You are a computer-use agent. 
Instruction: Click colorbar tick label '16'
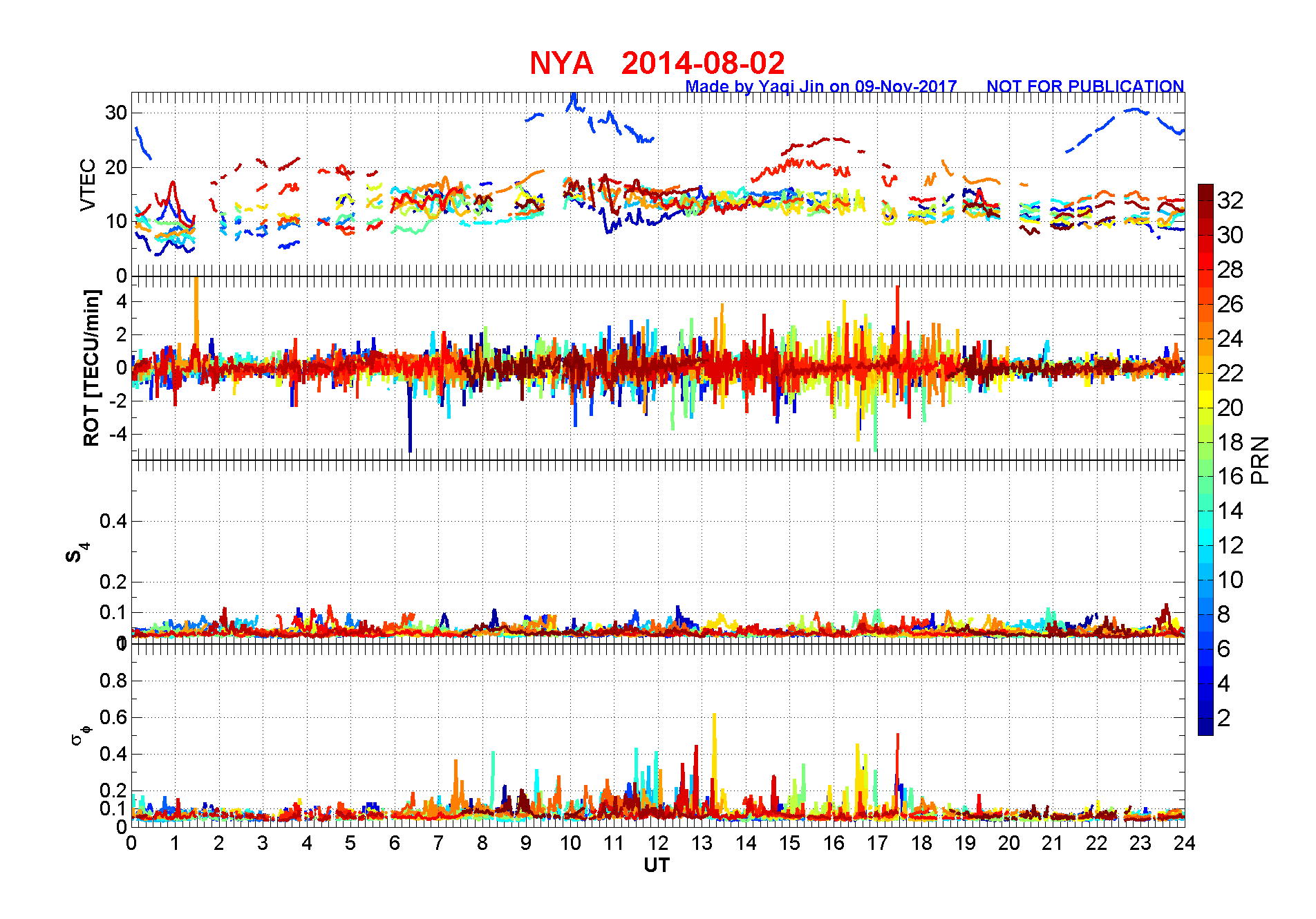point(1230,476)
